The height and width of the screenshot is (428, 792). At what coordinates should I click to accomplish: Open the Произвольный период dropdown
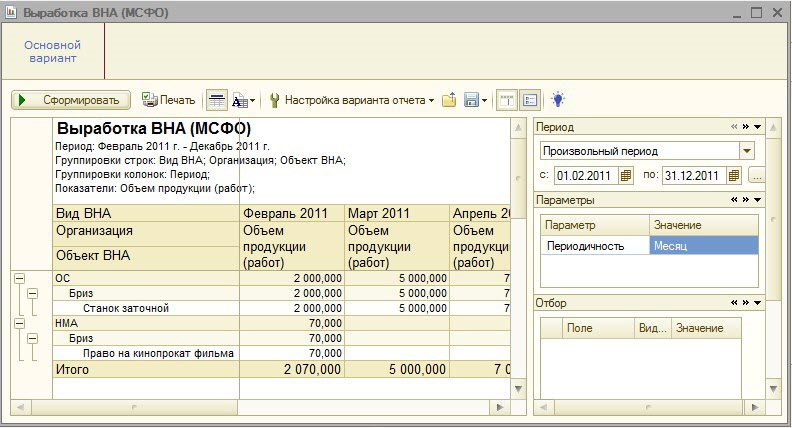746,150
